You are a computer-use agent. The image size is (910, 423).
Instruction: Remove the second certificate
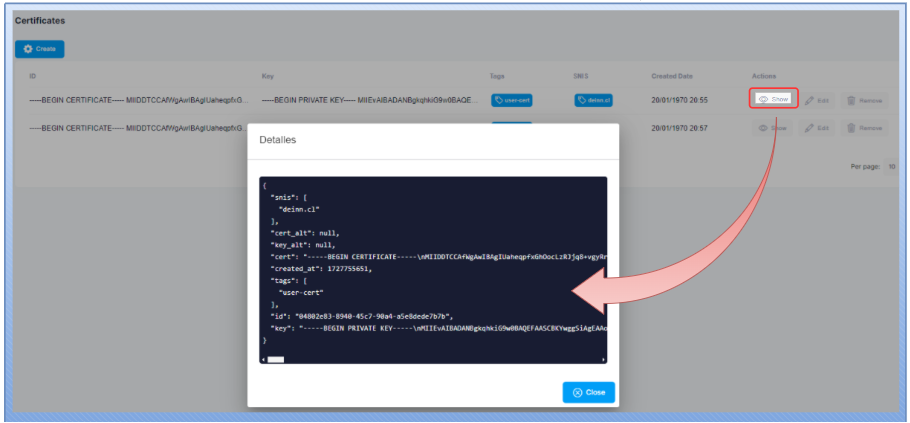point(863,128)
